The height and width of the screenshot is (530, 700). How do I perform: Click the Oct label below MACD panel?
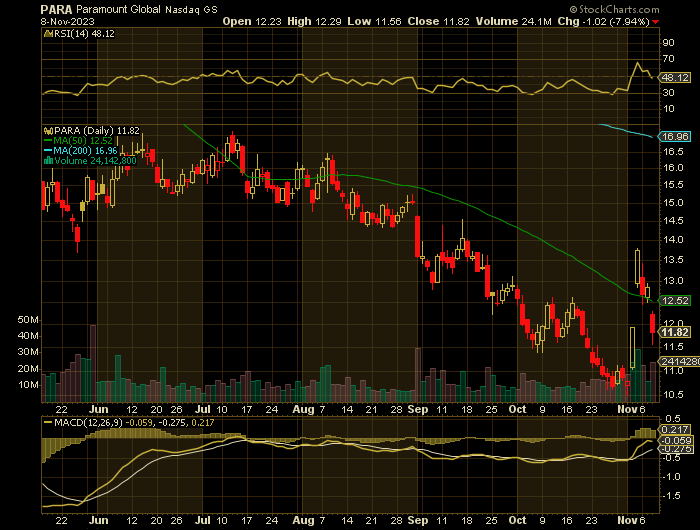click(518, 520)
